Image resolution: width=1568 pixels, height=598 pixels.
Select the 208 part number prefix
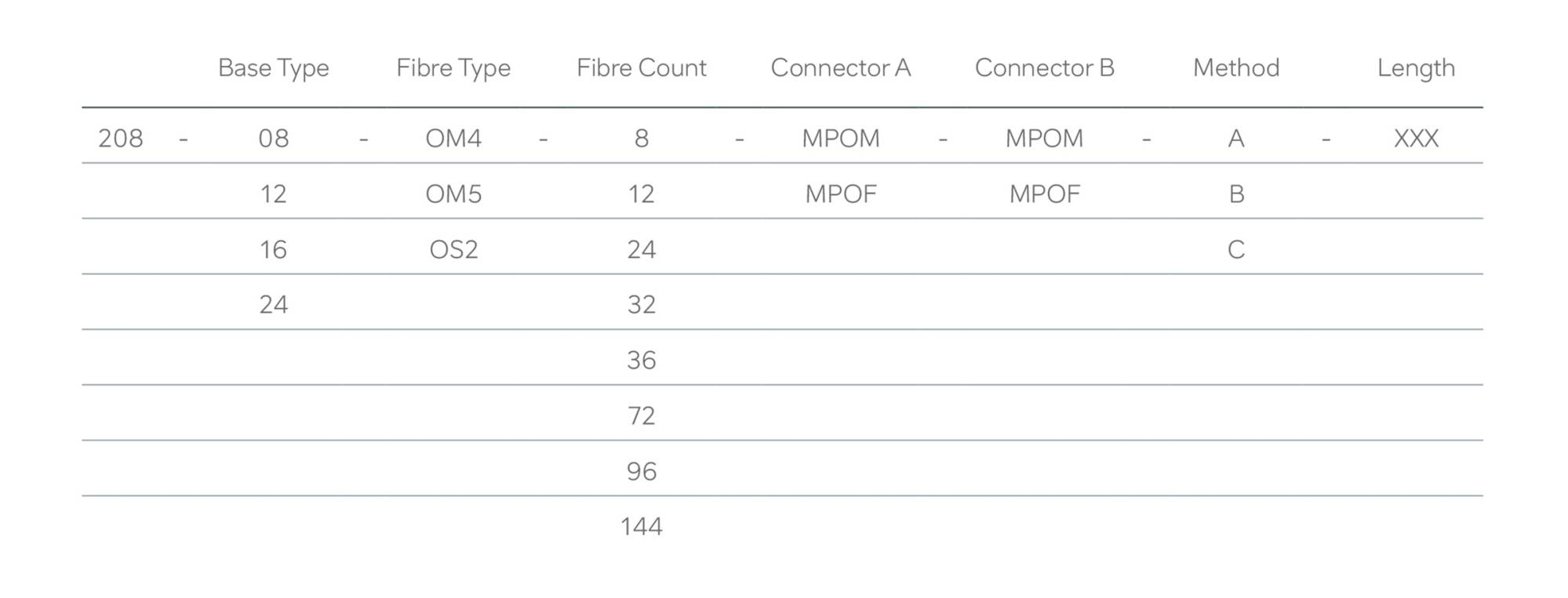[121, 139]
